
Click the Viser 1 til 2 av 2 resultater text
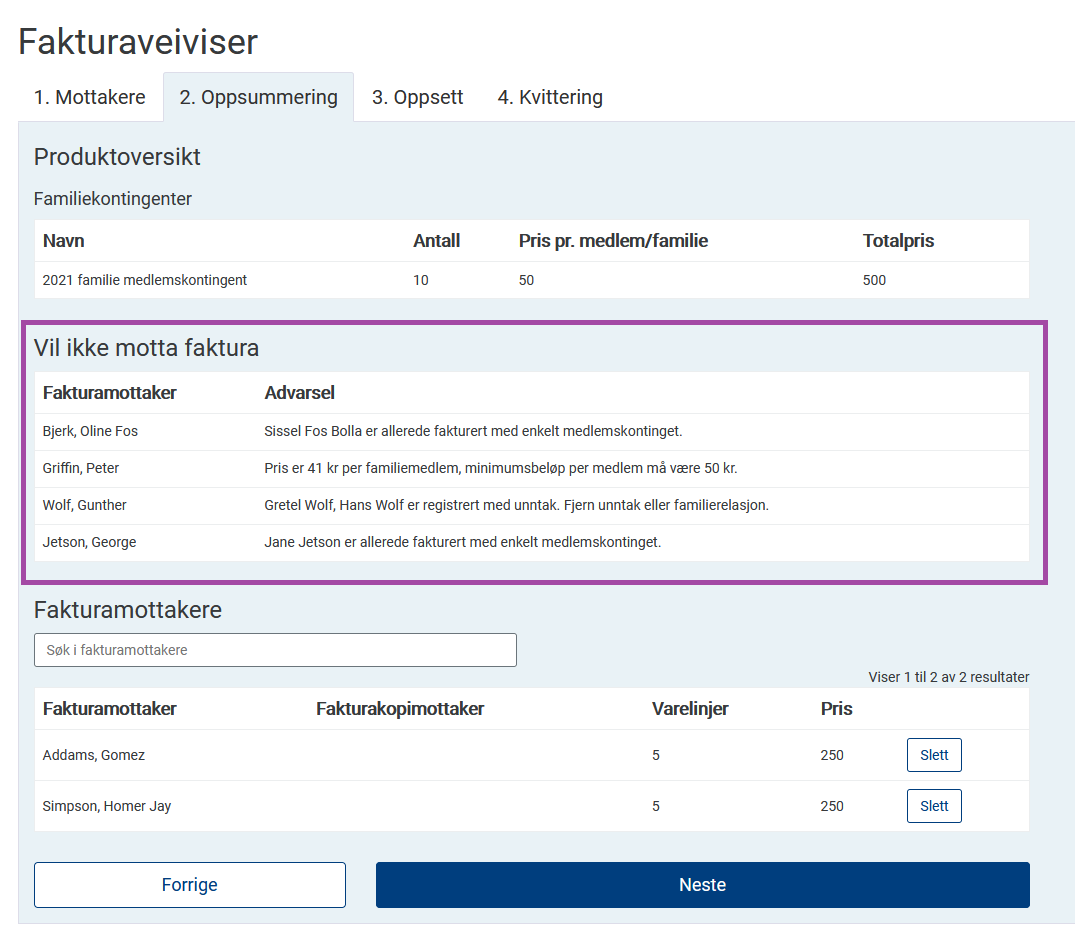(949, 677)
